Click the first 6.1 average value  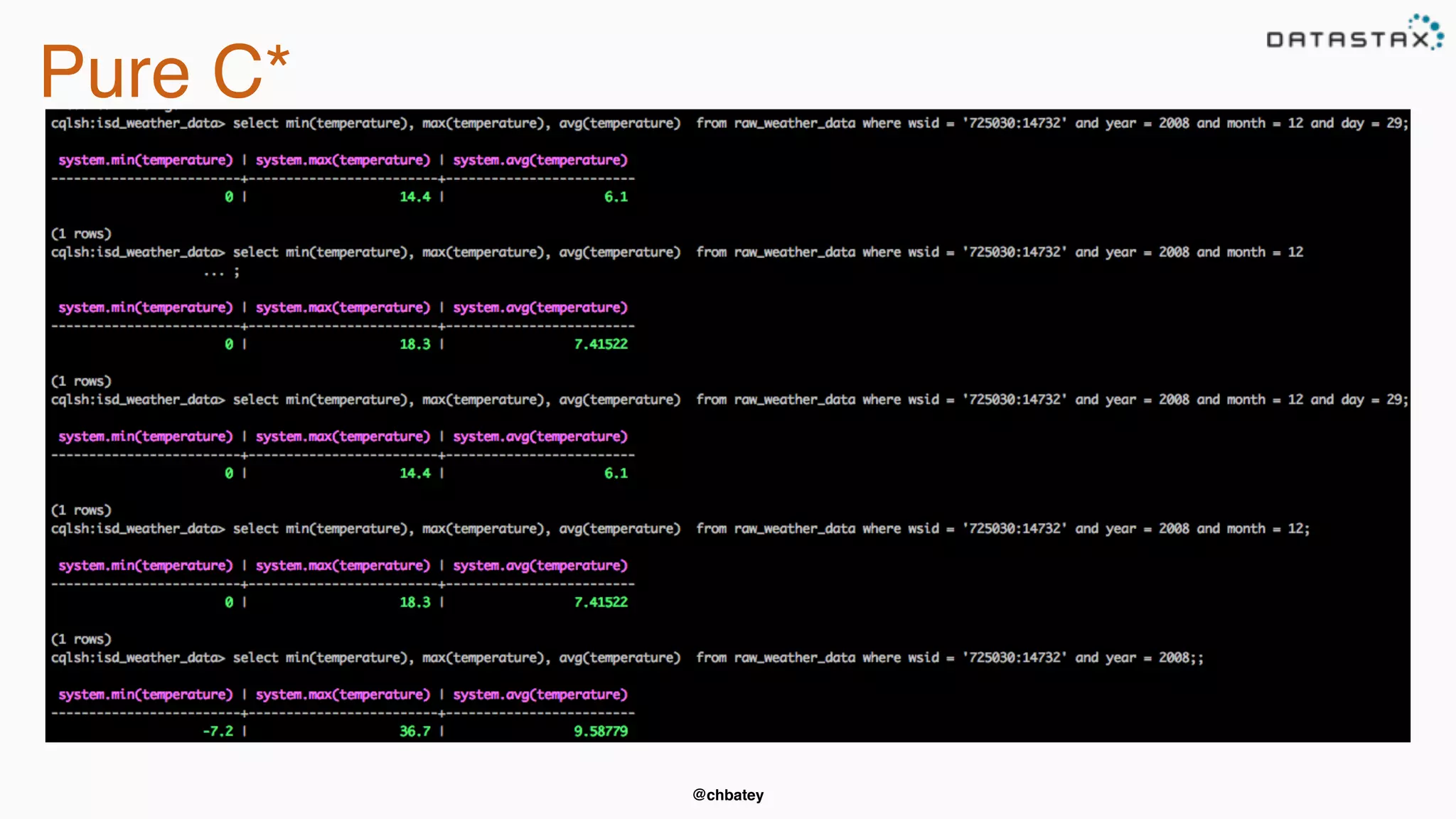coord(616,197)
